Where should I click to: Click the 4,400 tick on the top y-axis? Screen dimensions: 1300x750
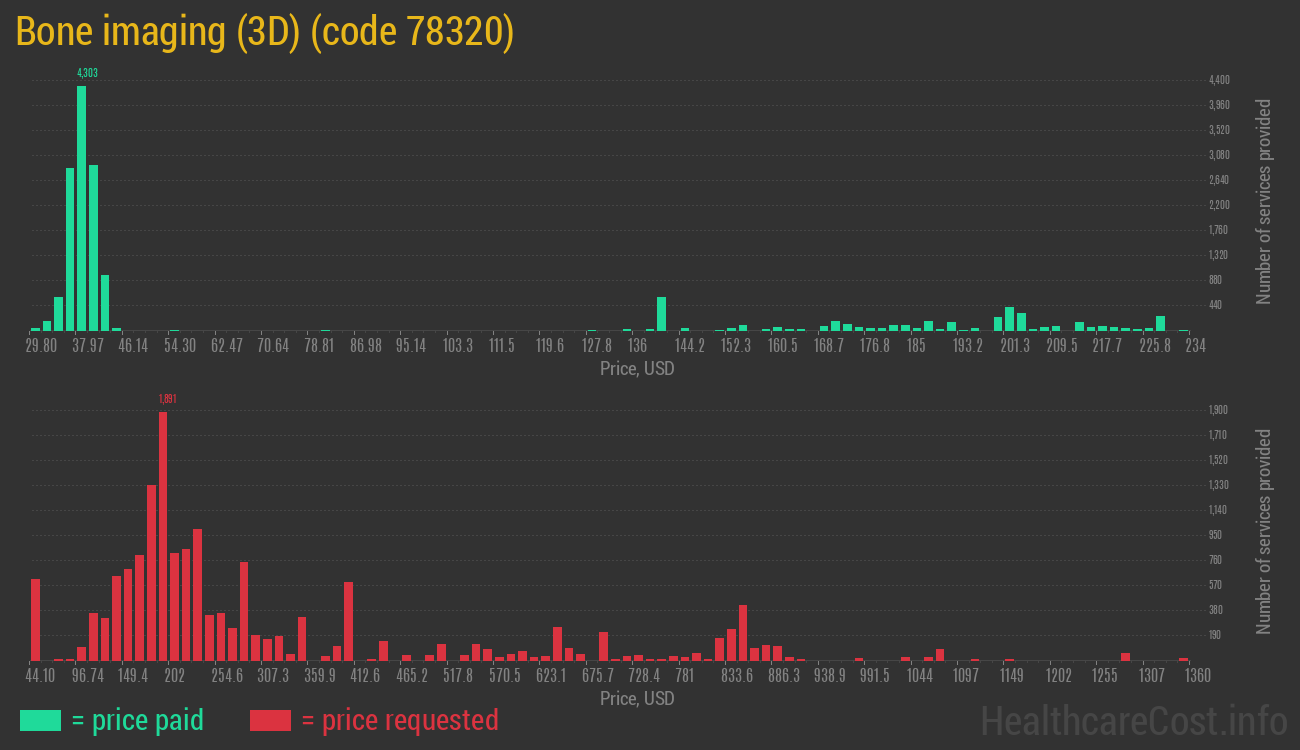(1219, 80)
